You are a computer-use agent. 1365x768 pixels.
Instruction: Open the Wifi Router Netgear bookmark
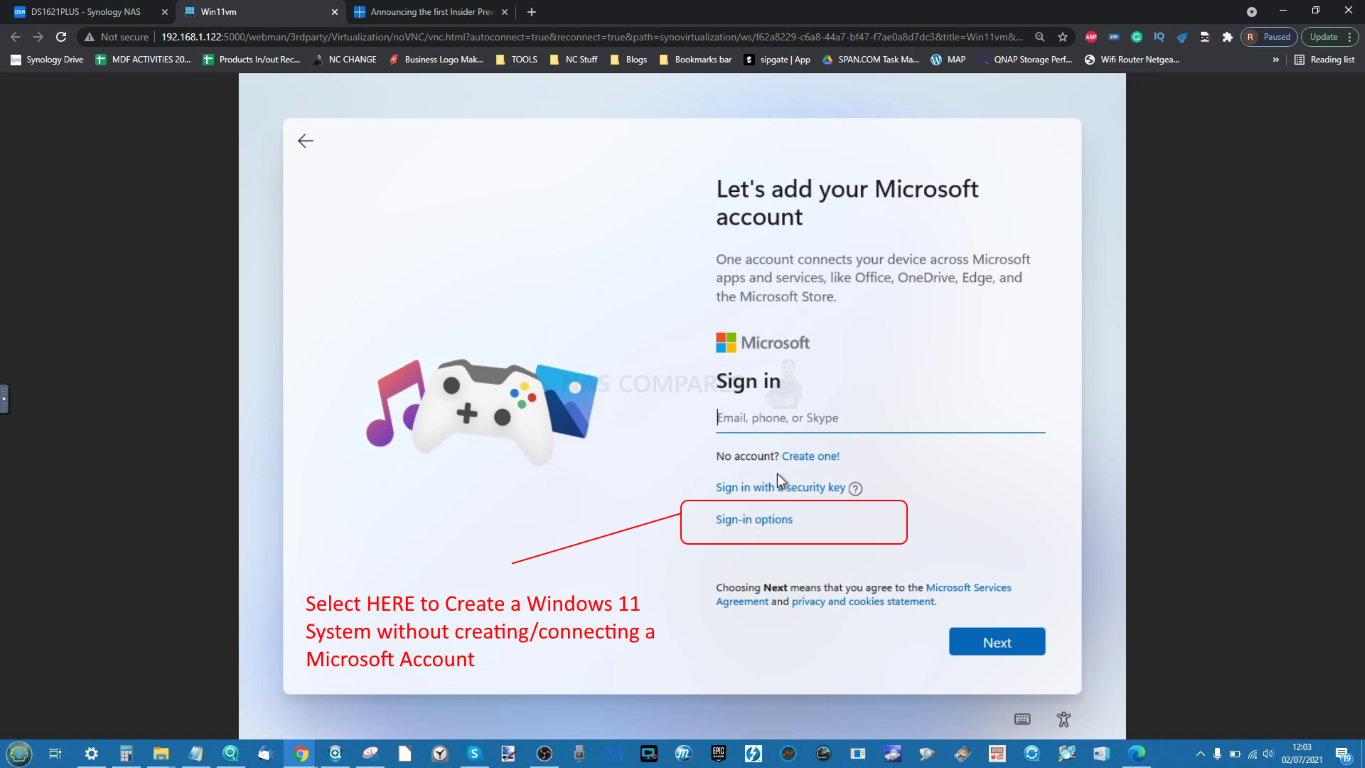(x=1132, y=60)
